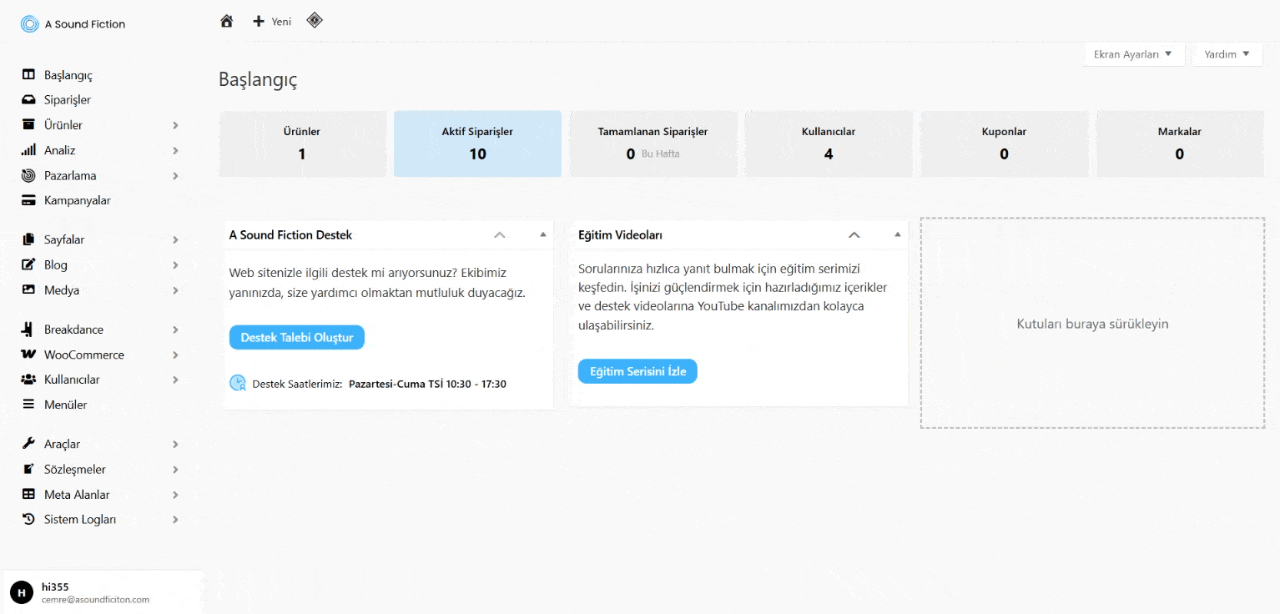Screen dimensions: 1280x614
Task: Collapse the A Sound Fiction Destek panel
Action: pyautogui.click(x=499, y=234)
